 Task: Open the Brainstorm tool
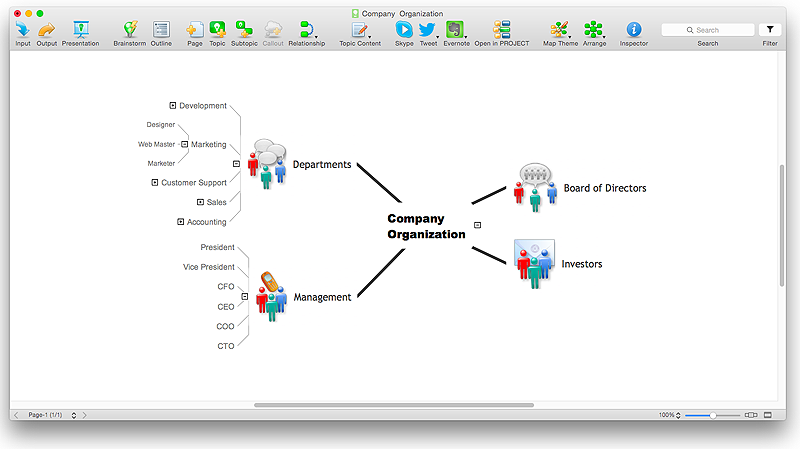point(130,30)
